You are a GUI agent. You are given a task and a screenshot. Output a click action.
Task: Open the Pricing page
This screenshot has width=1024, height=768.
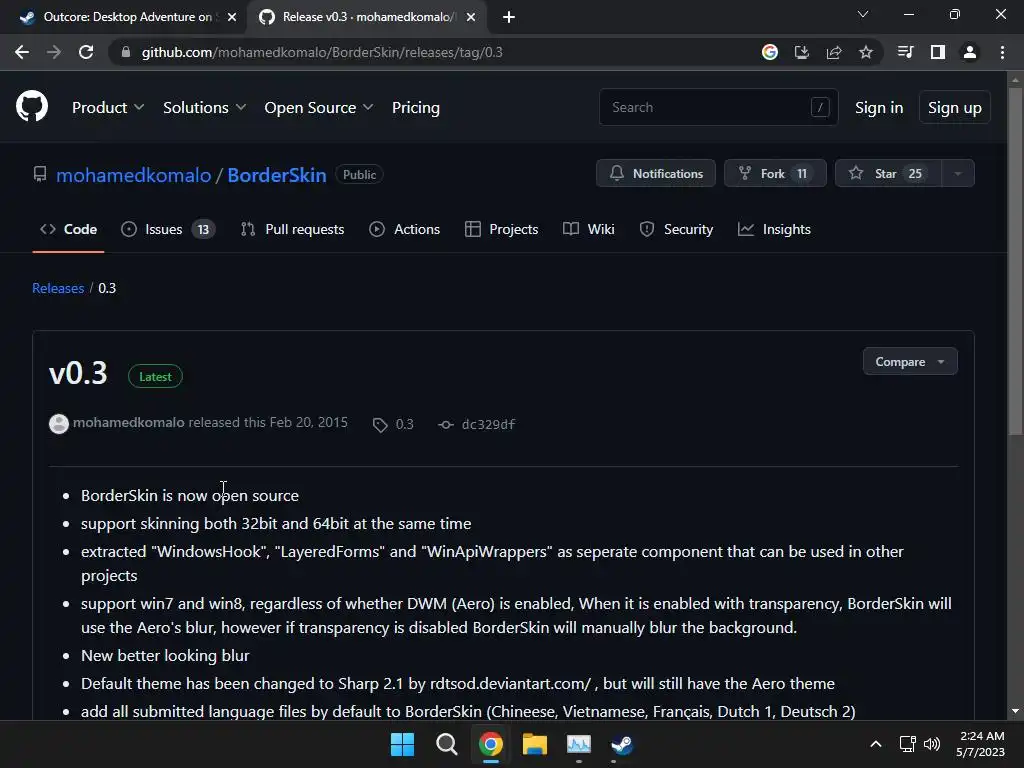tap(415, 108)
